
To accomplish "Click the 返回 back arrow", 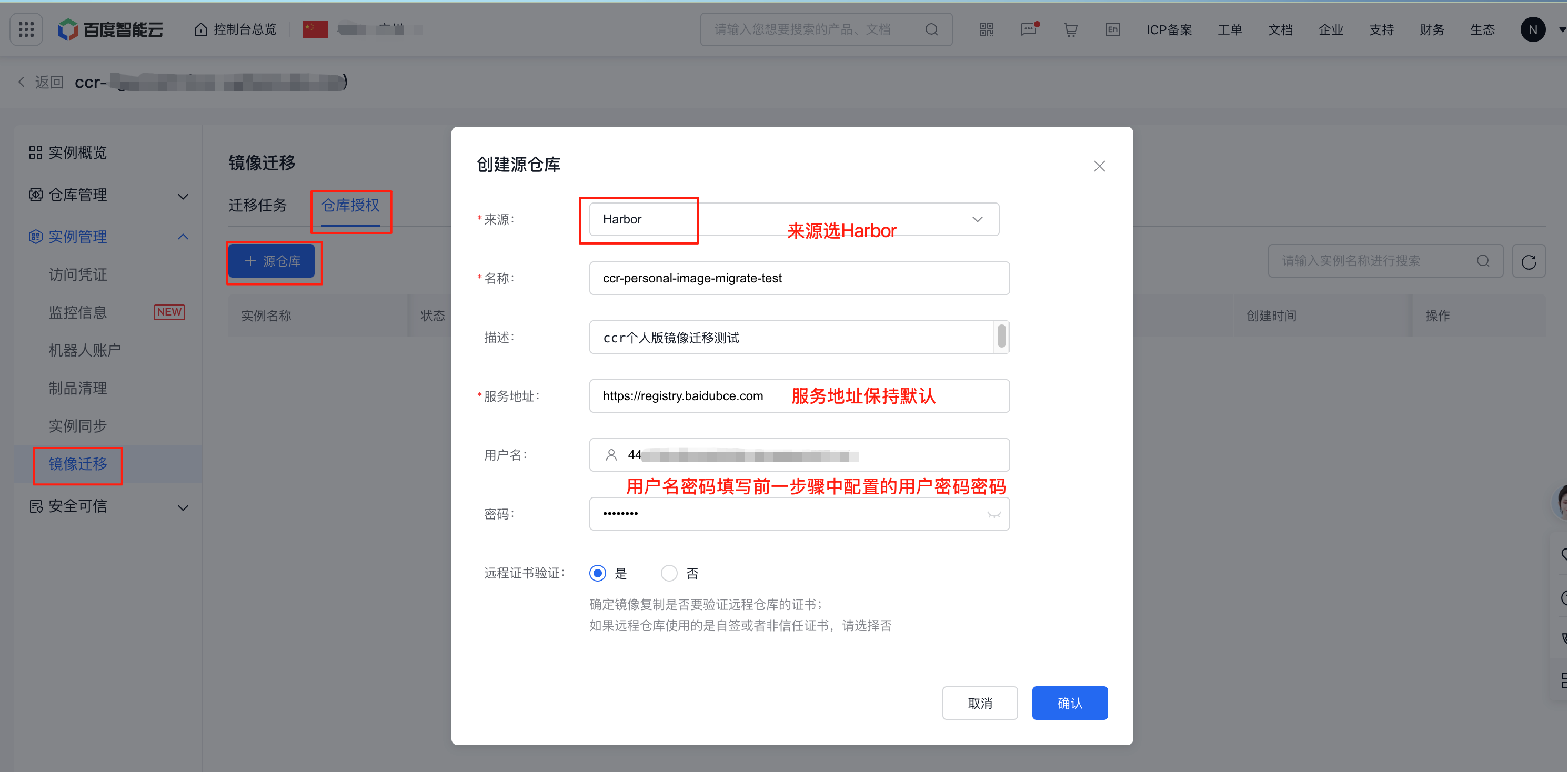I will click(22, 82).
